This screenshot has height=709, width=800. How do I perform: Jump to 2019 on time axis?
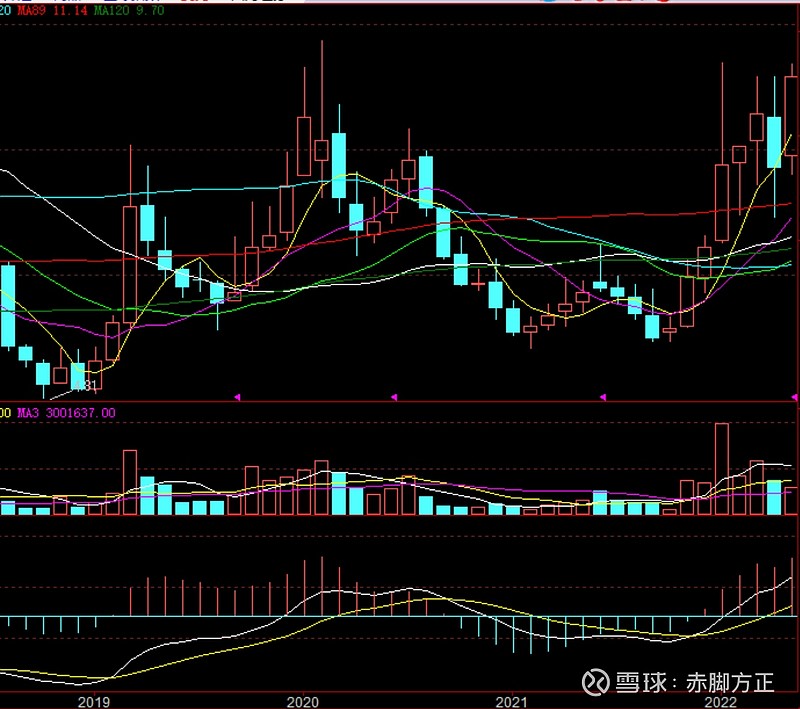(93, 701)
